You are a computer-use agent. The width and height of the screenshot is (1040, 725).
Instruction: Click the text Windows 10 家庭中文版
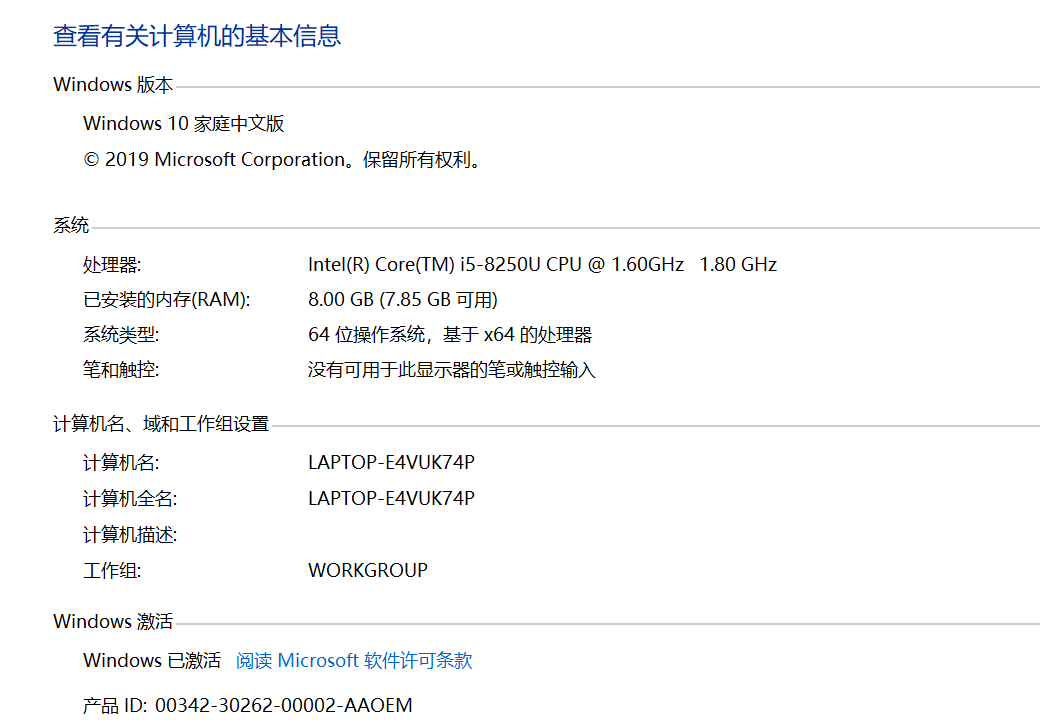(x=184, y=123)
